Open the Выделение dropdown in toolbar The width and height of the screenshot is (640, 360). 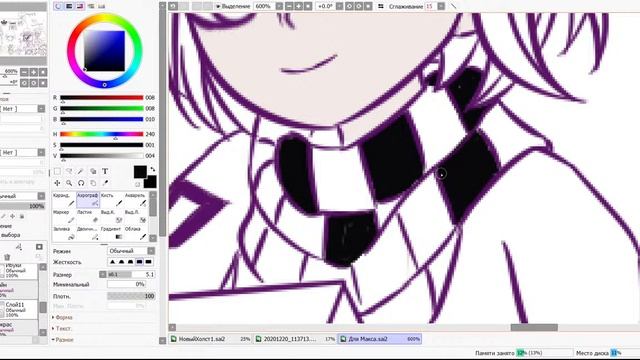[x=233, y=6]
